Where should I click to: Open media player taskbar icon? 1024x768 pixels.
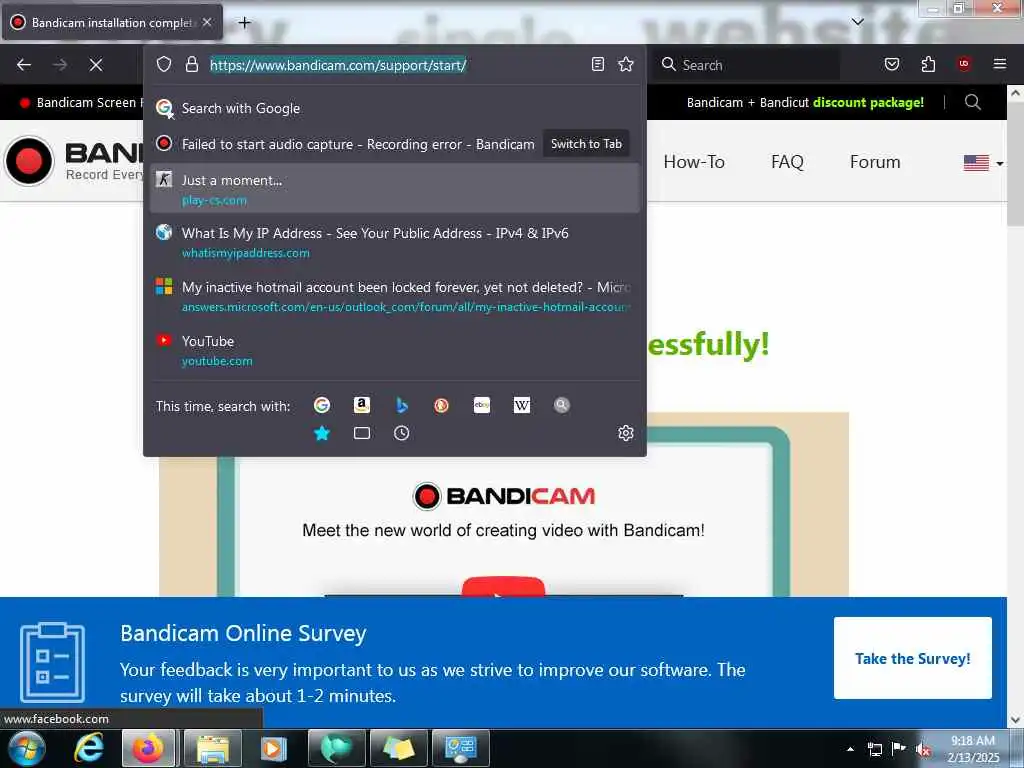pyautogui.click(x=274, y=748)
